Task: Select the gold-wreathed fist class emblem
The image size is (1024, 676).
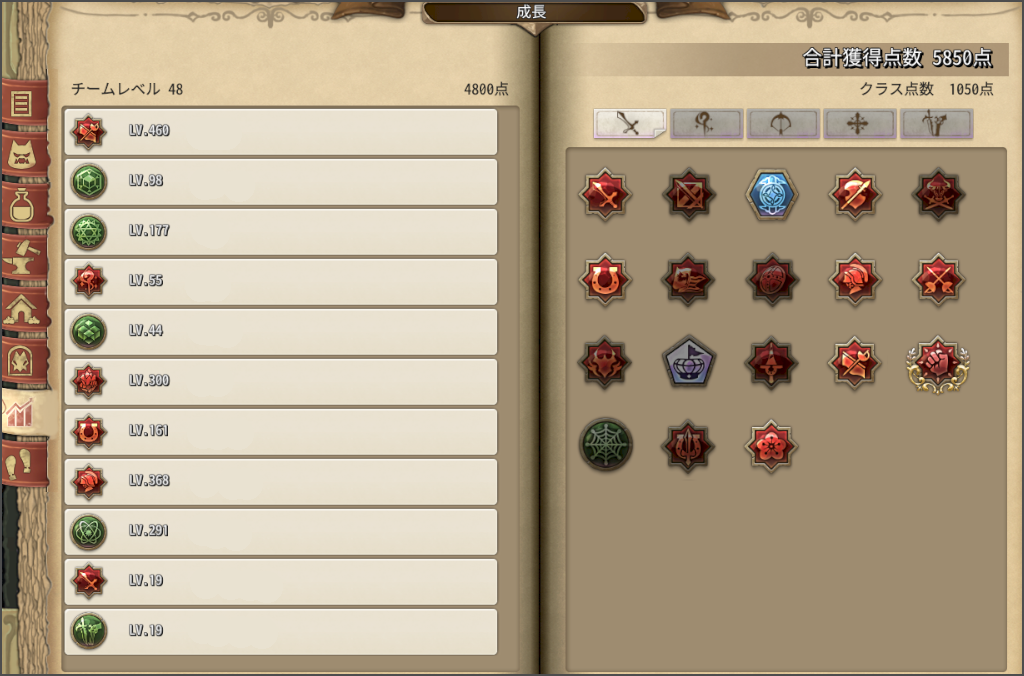Action: (938, 363)
